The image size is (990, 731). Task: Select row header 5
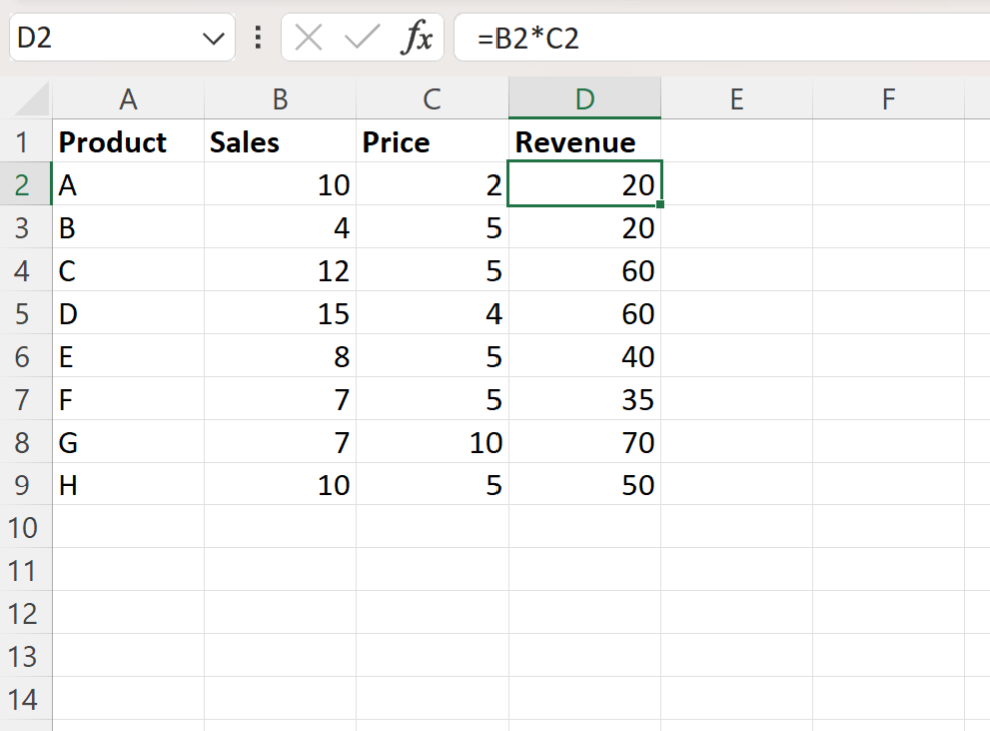pos(27,314)
